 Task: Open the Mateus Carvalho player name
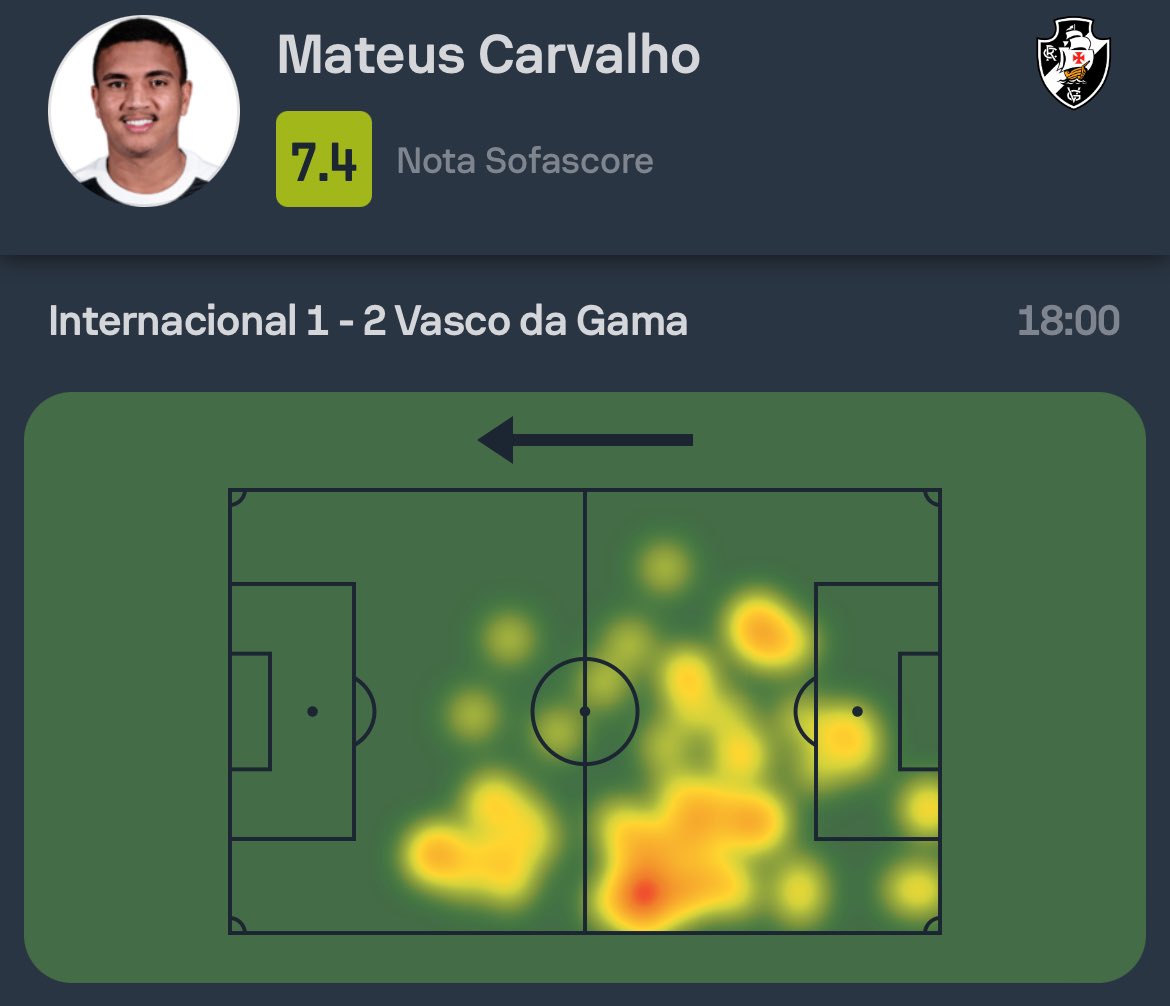tap(488, 55)
